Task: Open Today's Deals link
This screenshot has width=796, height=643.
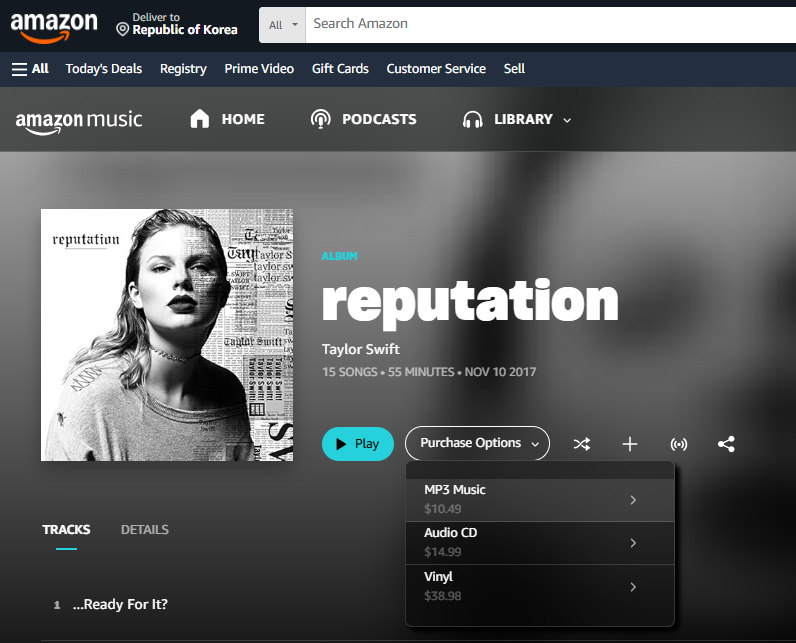Action: click(104, 69)
